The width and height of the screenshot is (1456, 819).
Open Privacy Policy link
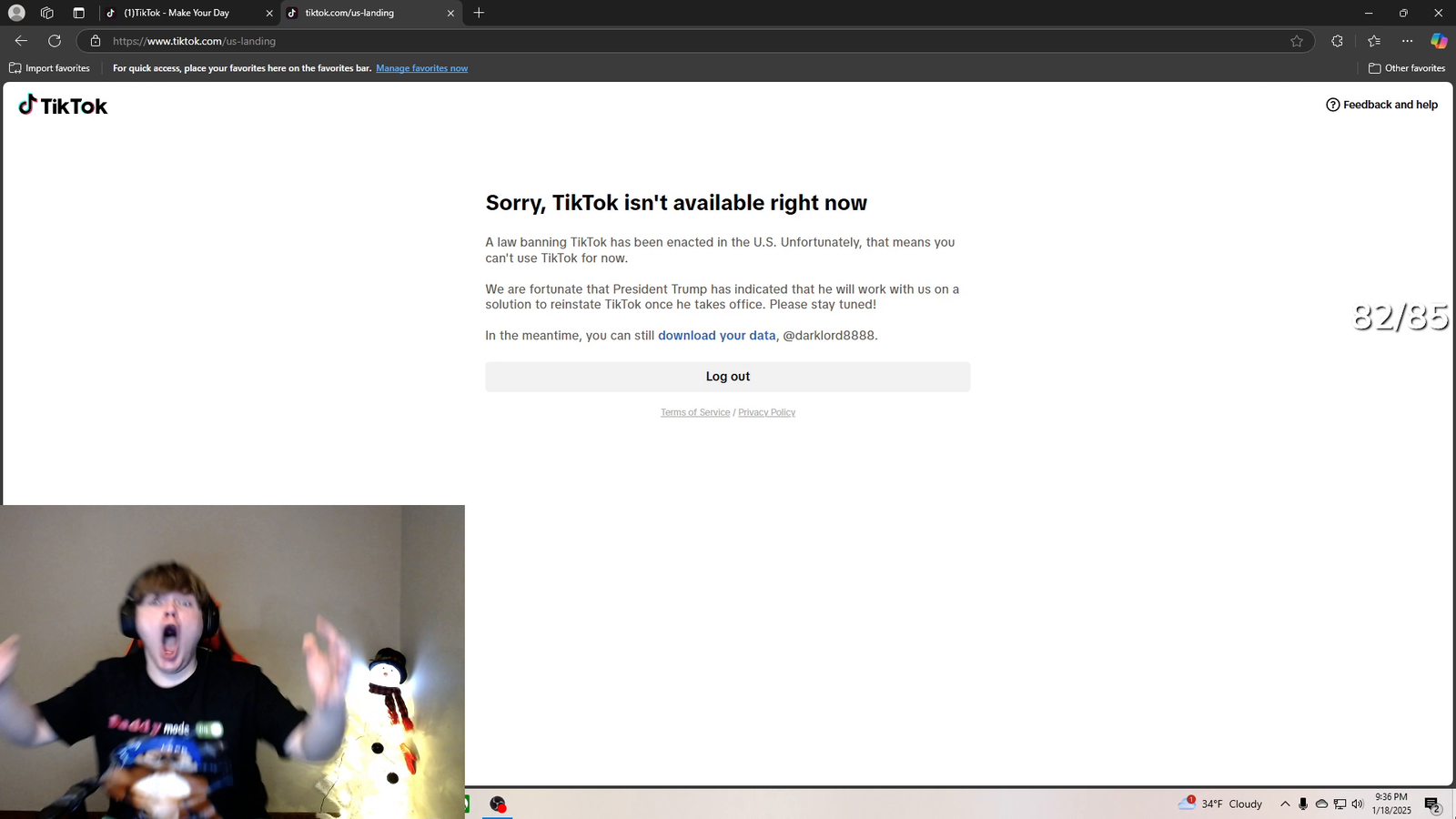(x=767, y=413)
